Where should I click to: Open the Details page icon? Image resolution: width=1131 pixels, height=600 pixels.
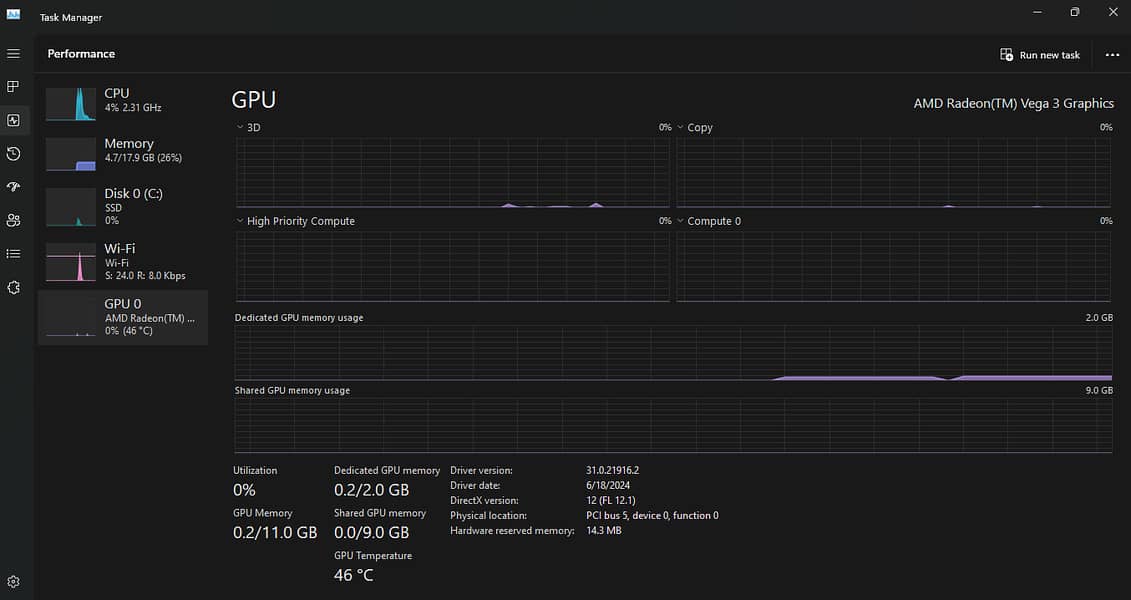13,254
